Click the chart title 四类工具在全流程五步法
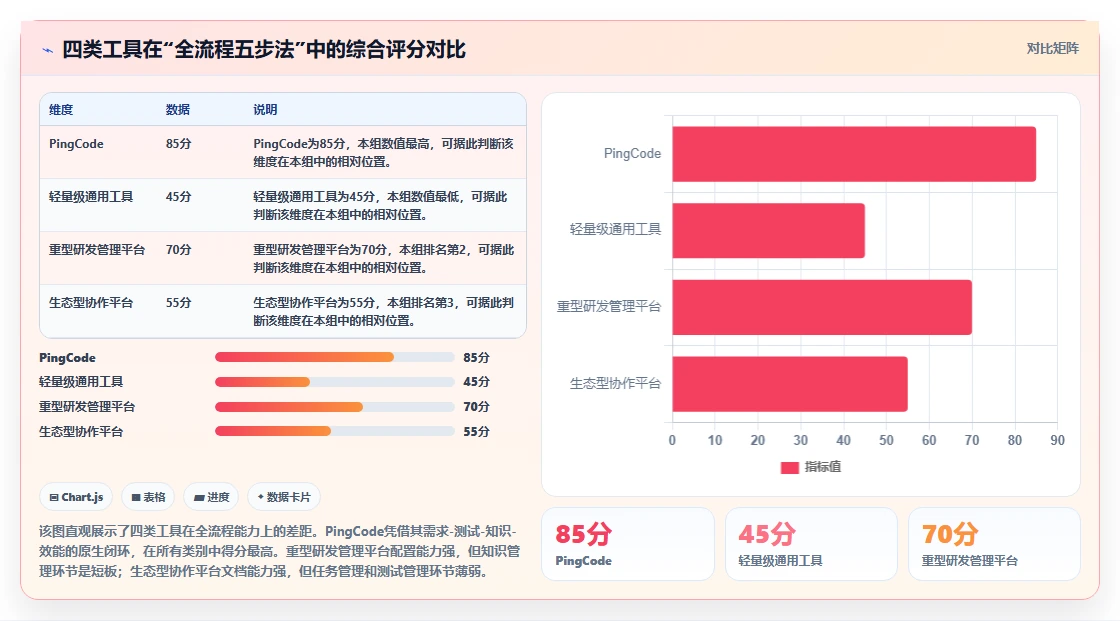The image size is (1120, 621). 264,49
